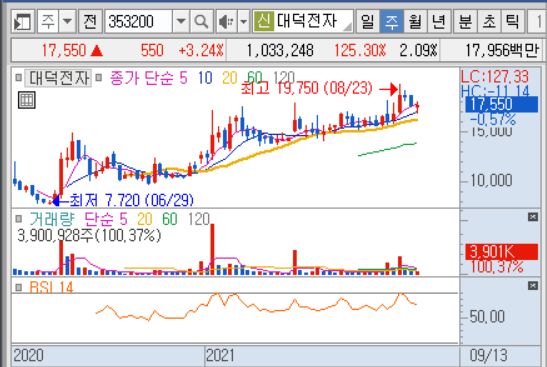Click the red 3,901K volume axis tag

(501, 251)
